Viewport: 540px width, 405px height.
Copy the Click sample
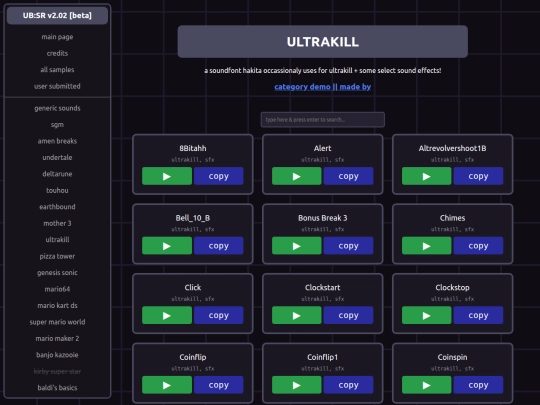click(219, 315)
